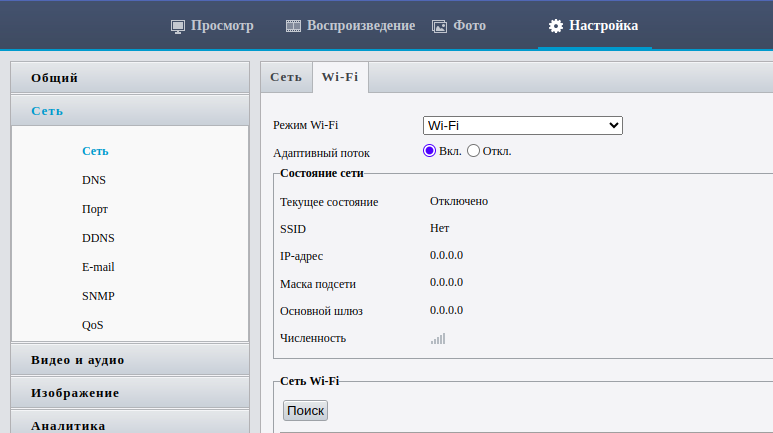Click the Поиск button to scan Wi-Fi

click(x=305, y=410)
